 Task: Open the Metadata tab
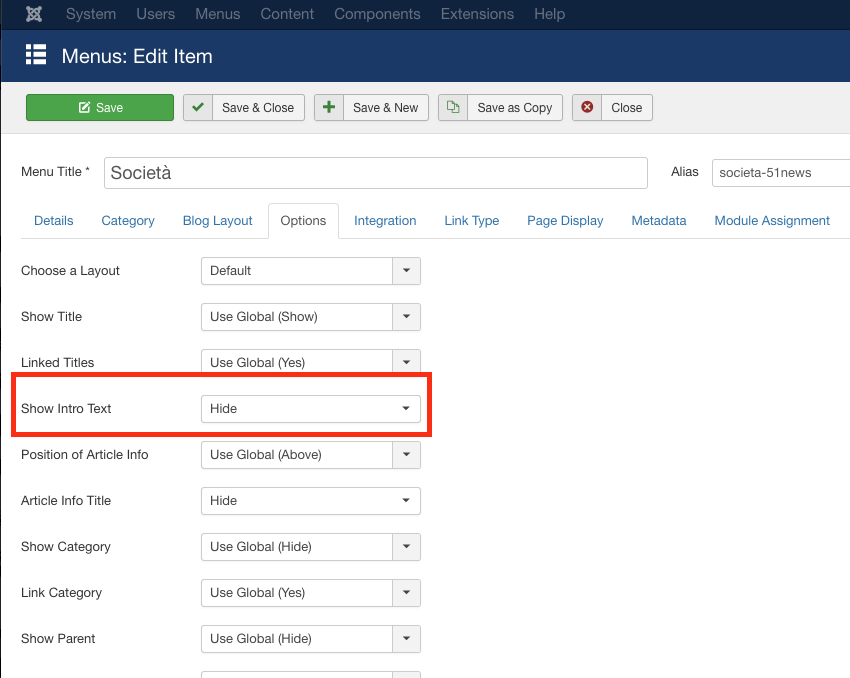pos(658,221)
